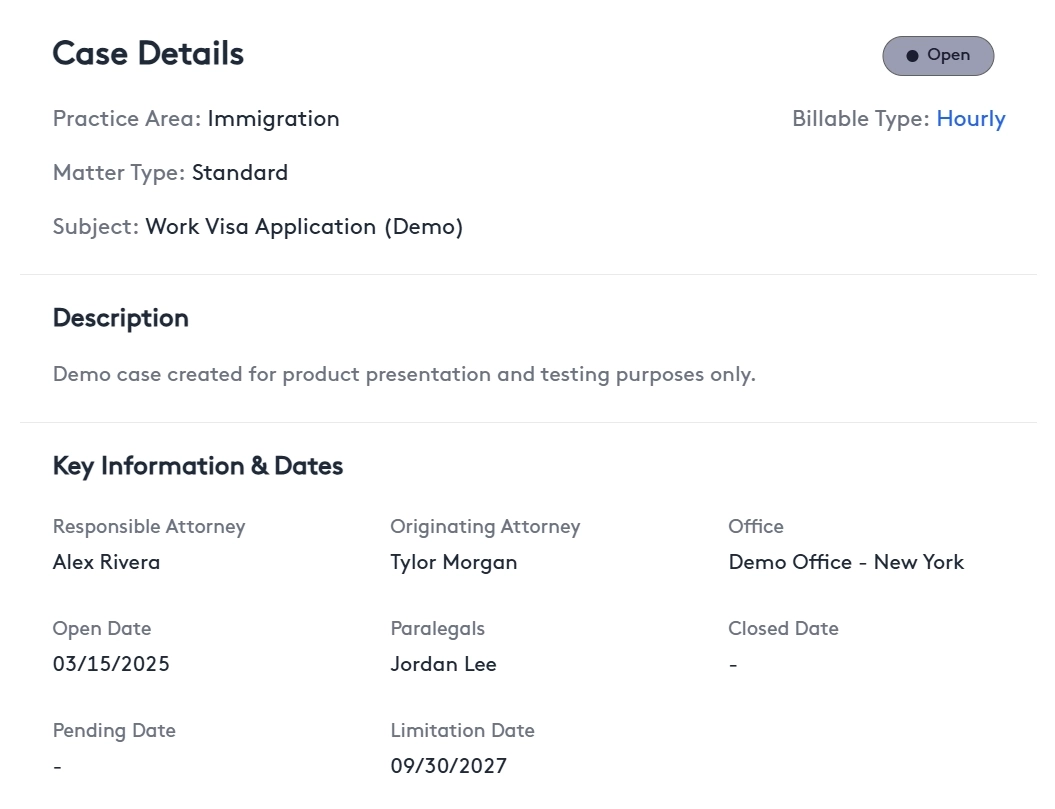Image resolution: width=1055 pixels, height=809 pixels.
Task: Select the paralegal Jordan Lee
Action: [443, 664]
